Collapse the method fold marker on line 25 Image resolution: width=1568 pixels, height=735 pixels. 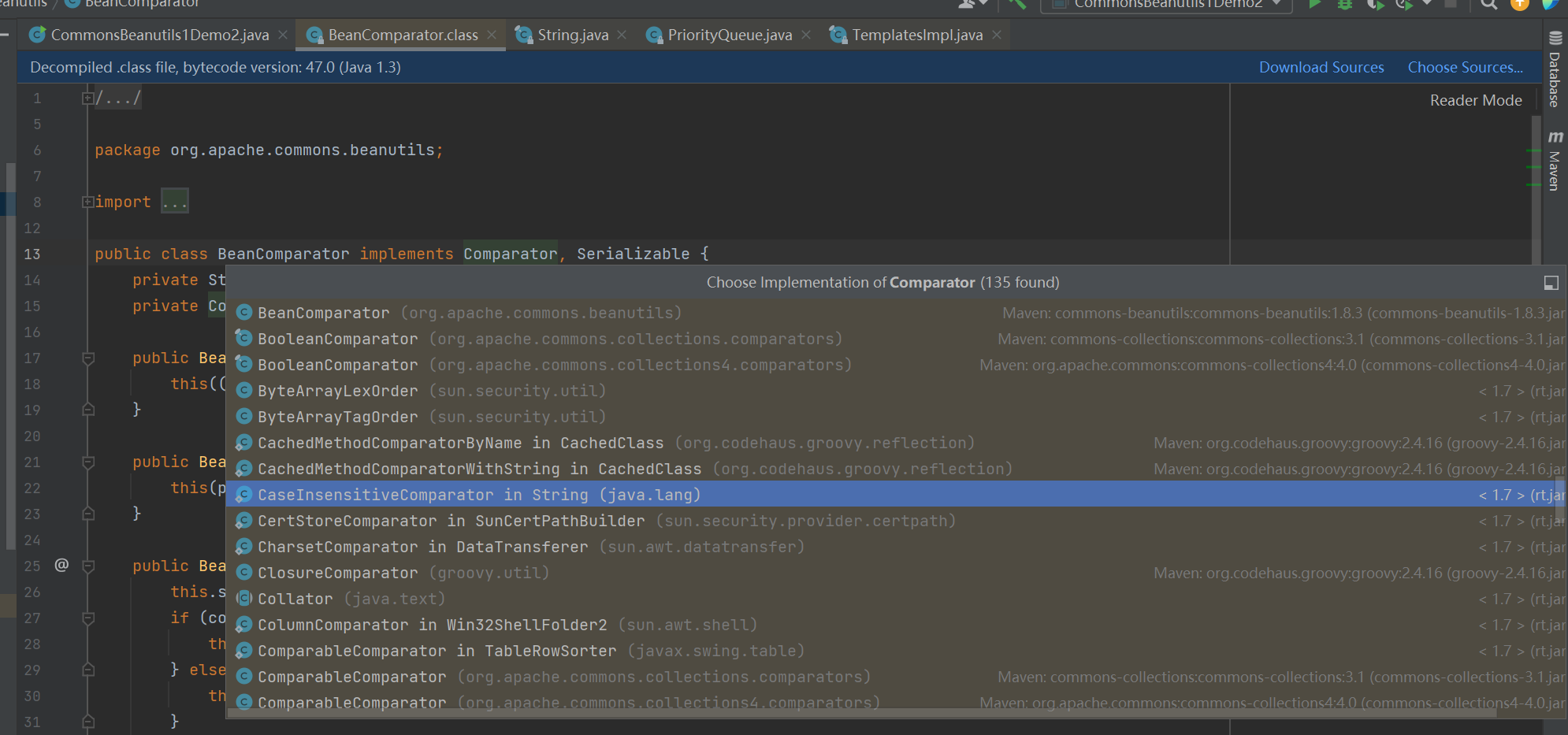point(88,566)
